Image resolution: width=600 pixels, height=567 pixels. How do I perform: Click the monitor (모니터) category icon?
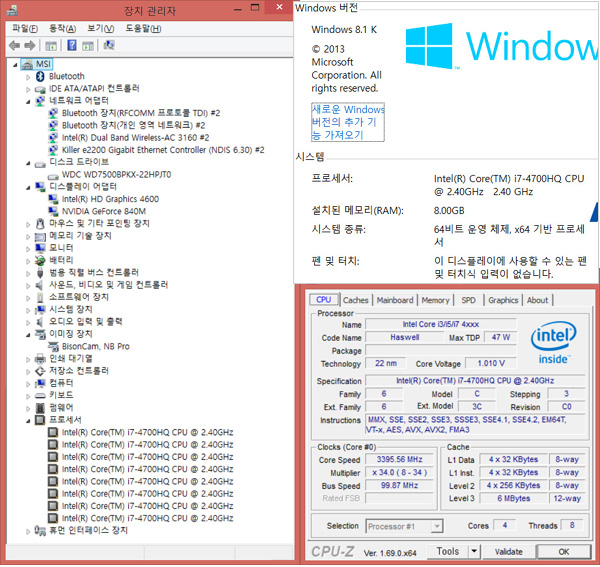tap(40, 248)
